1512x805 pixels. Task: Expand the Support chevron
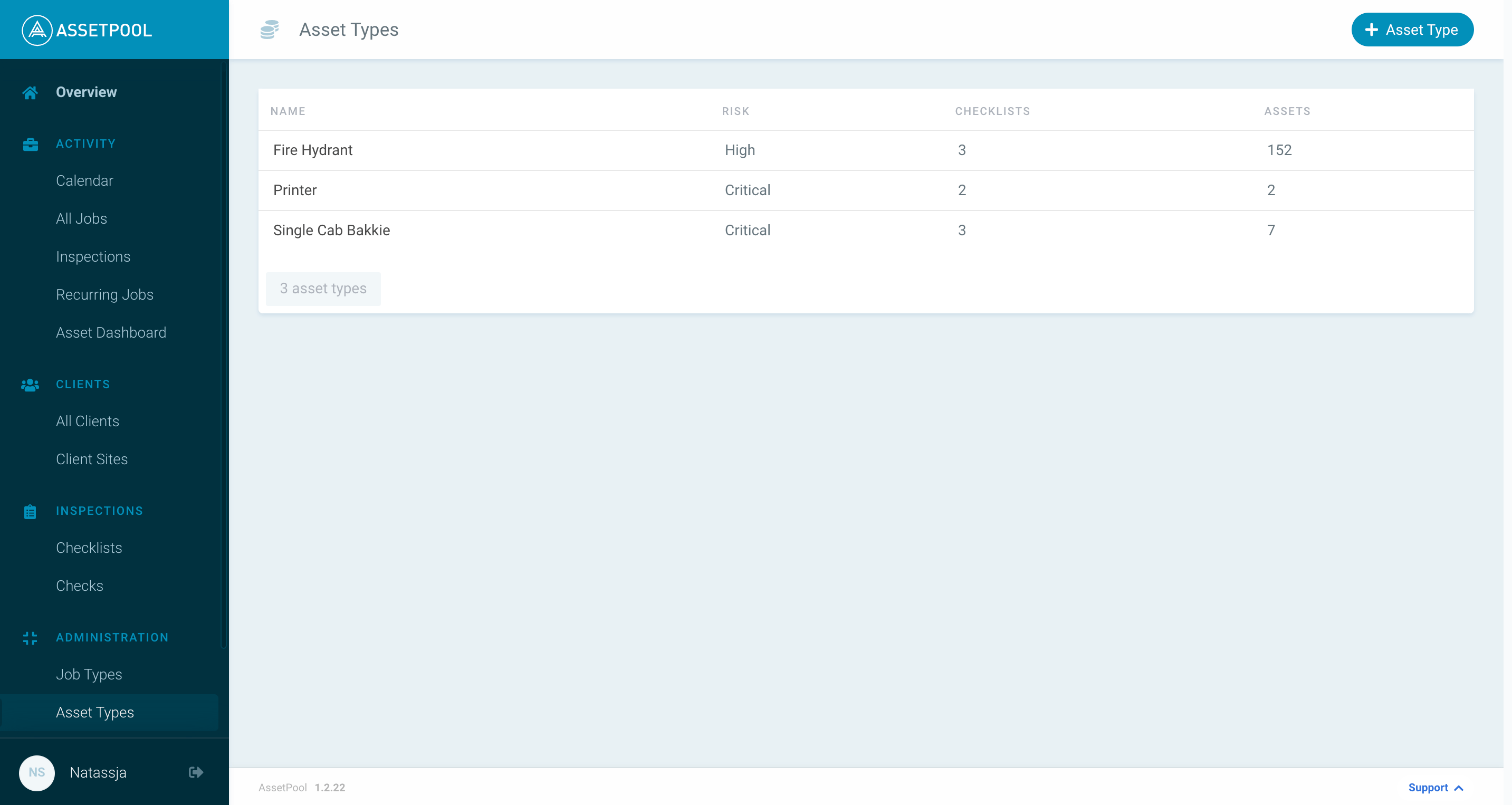1459,788
